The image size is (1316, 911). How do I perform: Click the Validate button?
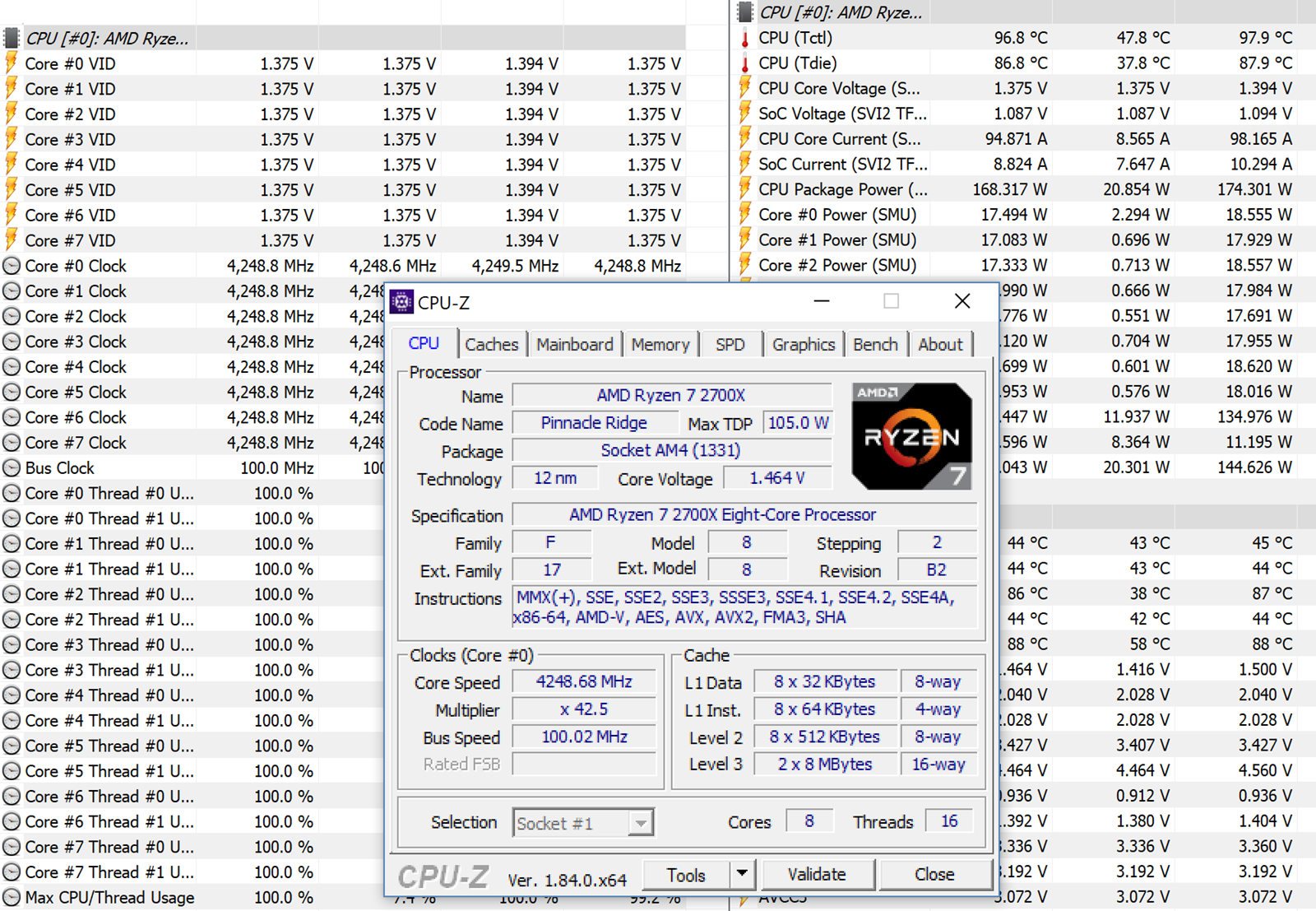point(817,875)
